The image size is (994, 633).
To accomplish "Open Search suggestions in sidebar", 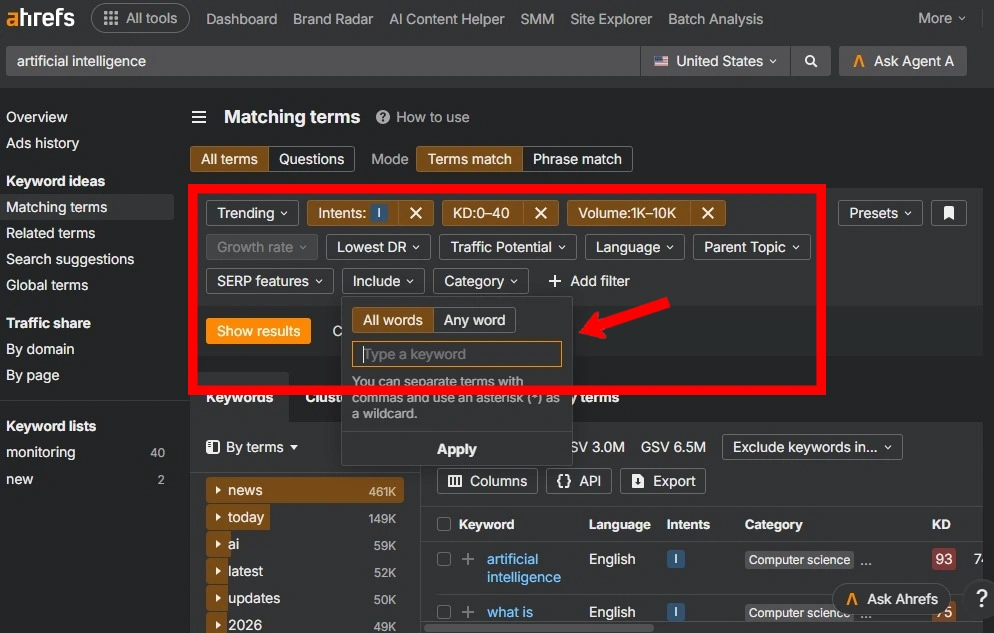I will (x=70, y=259).
